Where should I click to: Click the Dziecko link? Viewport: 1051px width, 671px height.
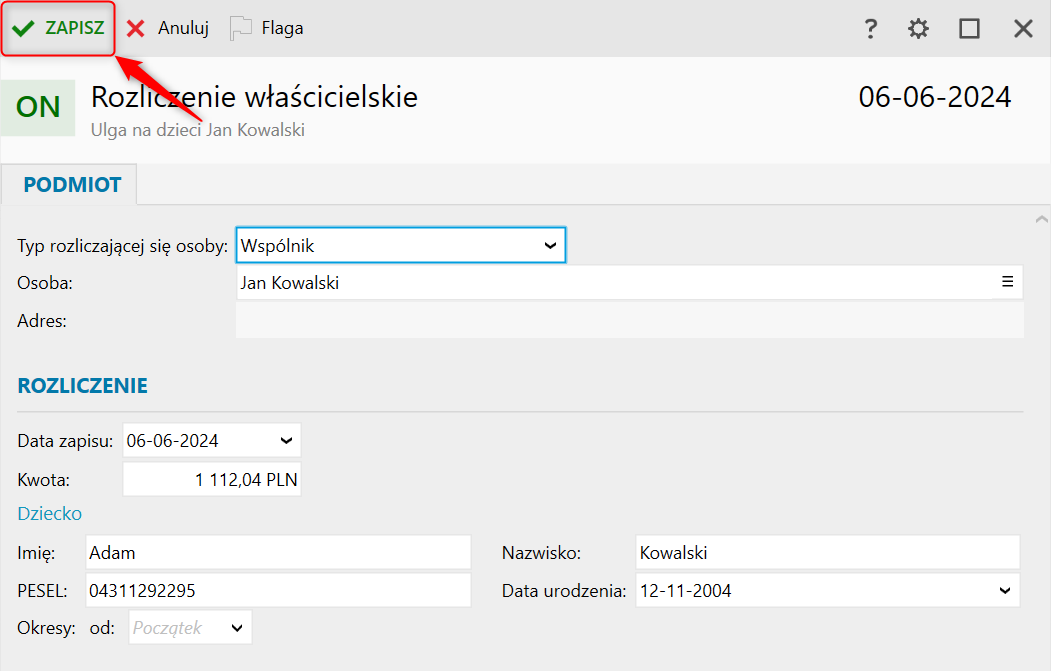tap(50, 513)
